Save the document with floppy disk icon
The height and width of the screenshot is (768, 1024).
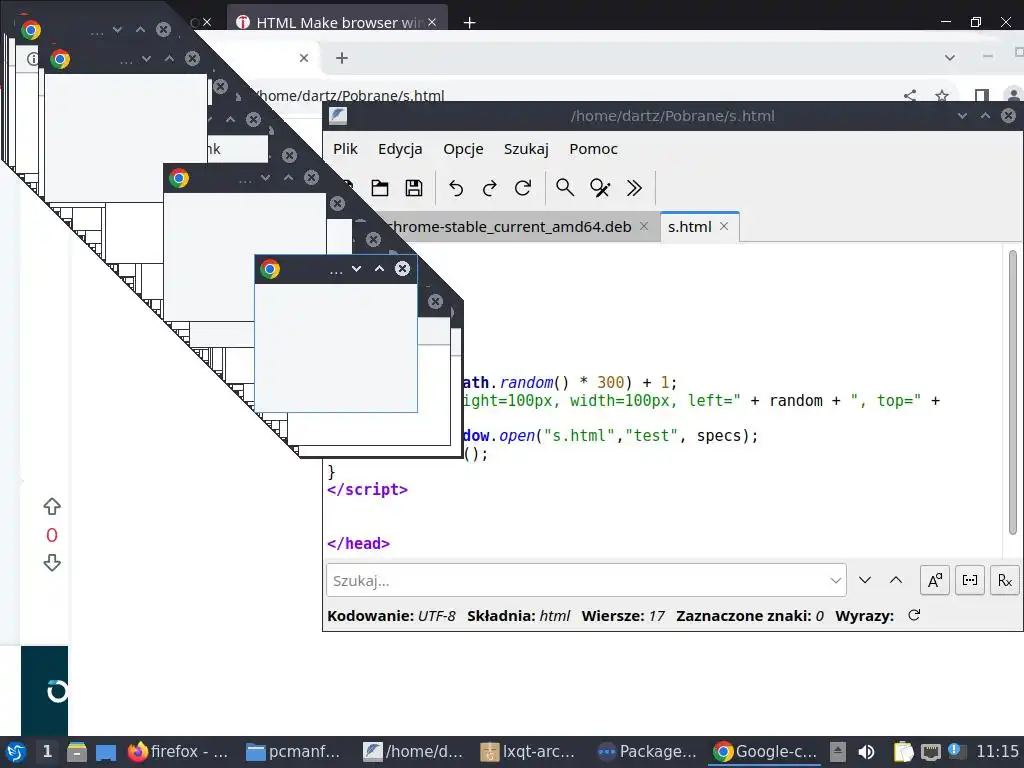(414, 188)
